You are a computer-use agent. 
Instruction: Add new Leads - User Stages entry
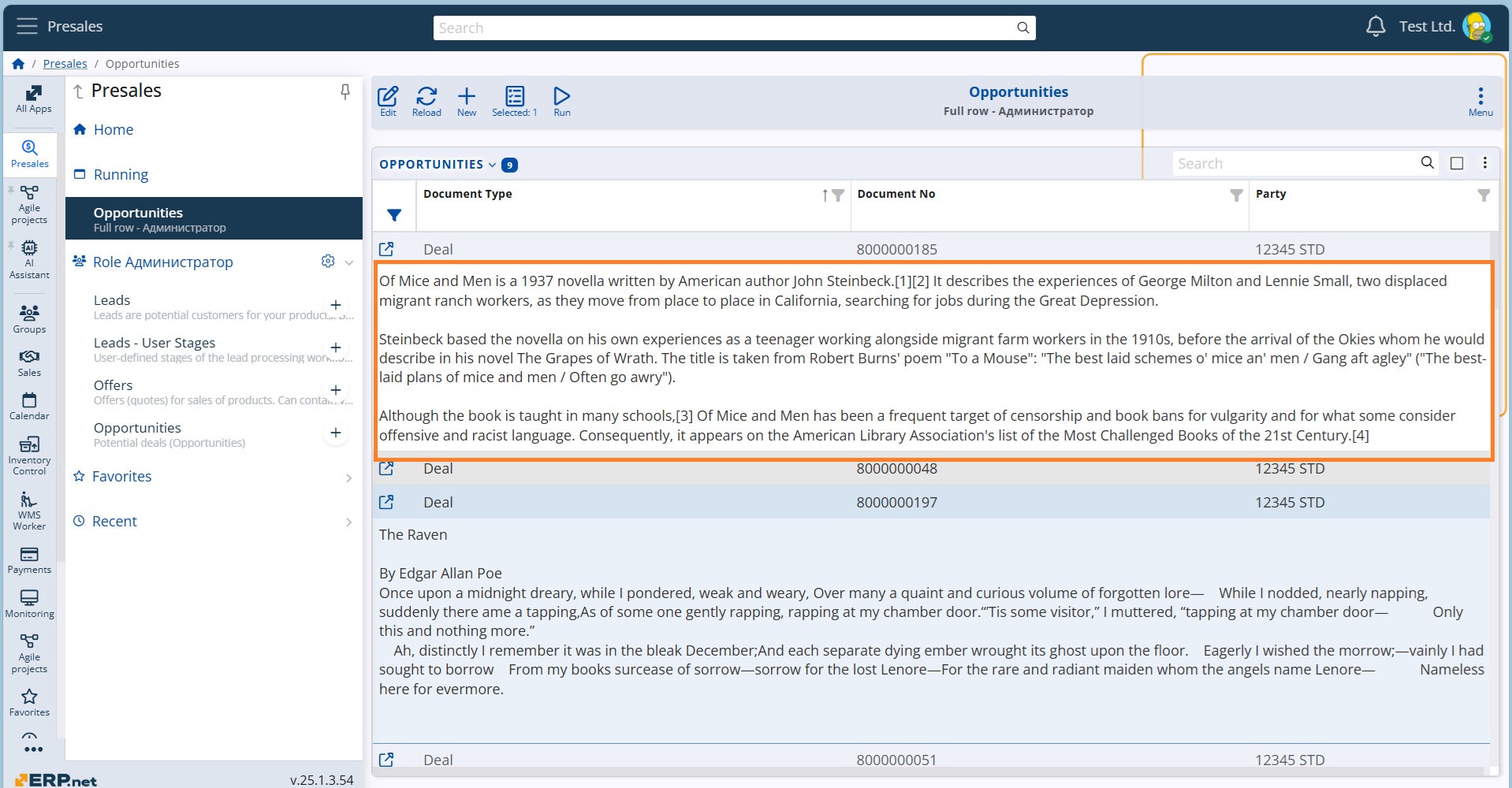point(336,348)
